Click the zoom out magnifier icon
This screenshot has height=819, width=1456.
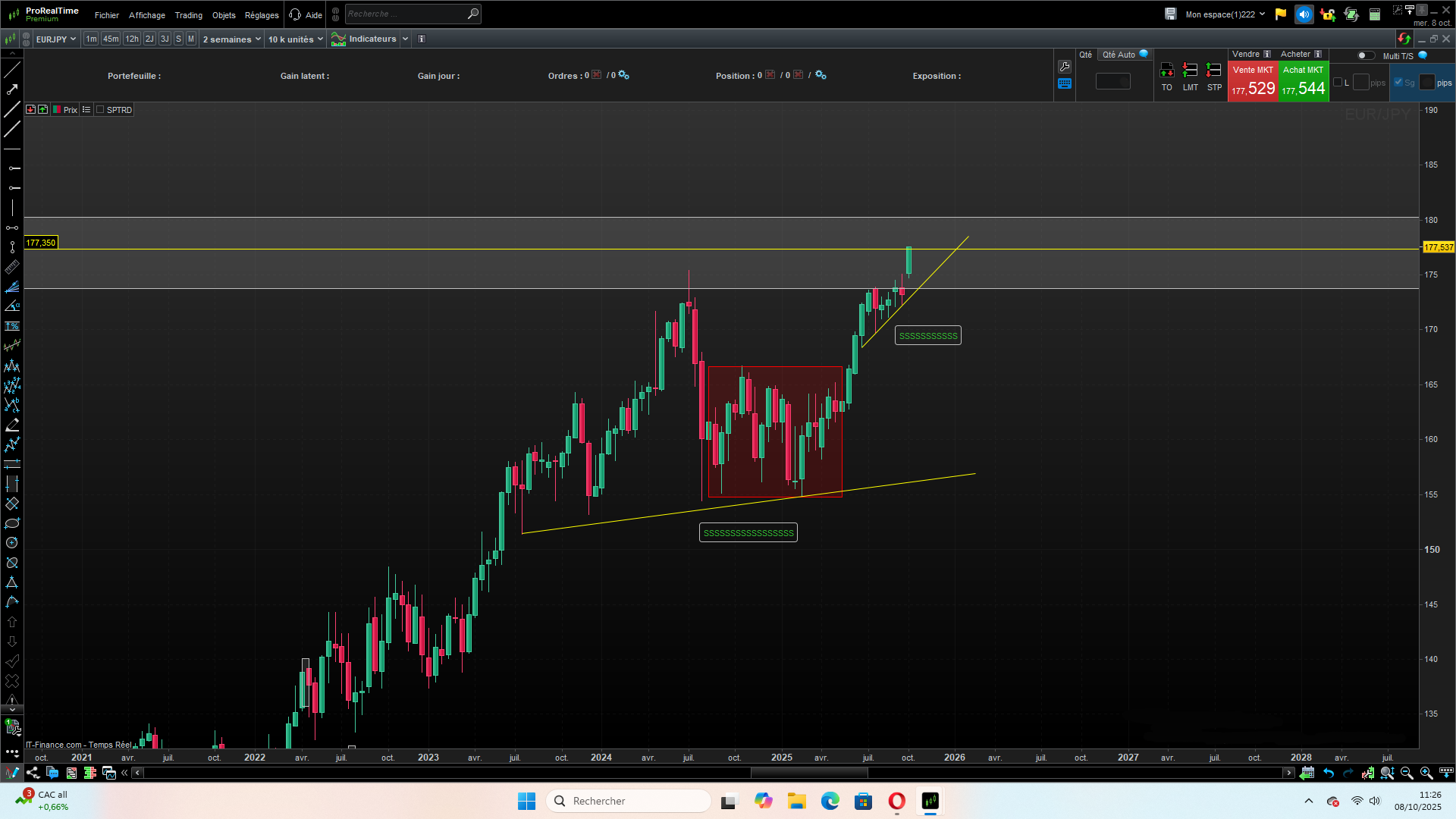(x=1407, y=773)
